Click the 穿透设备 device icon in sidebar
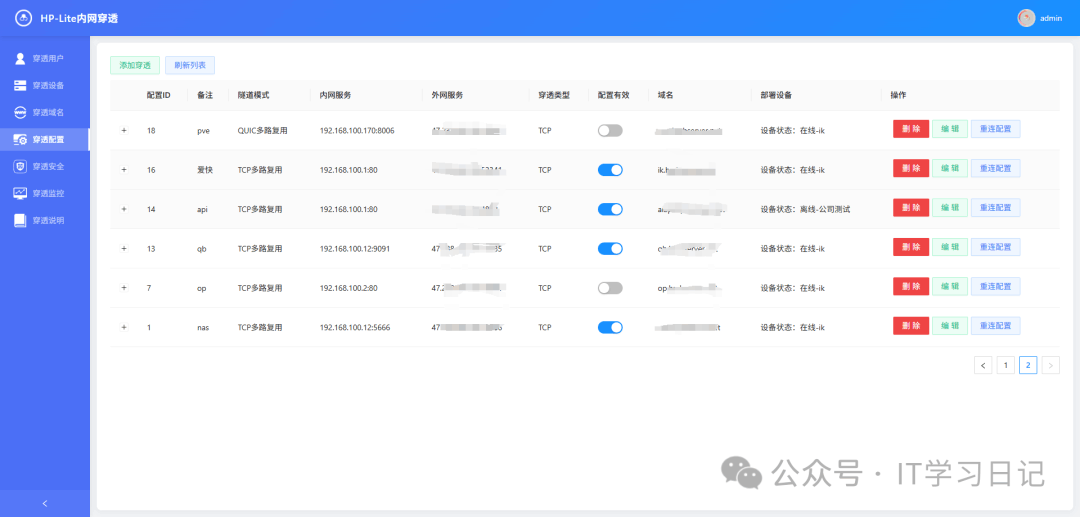The image size is (1080, 517). tap(20, 85)
